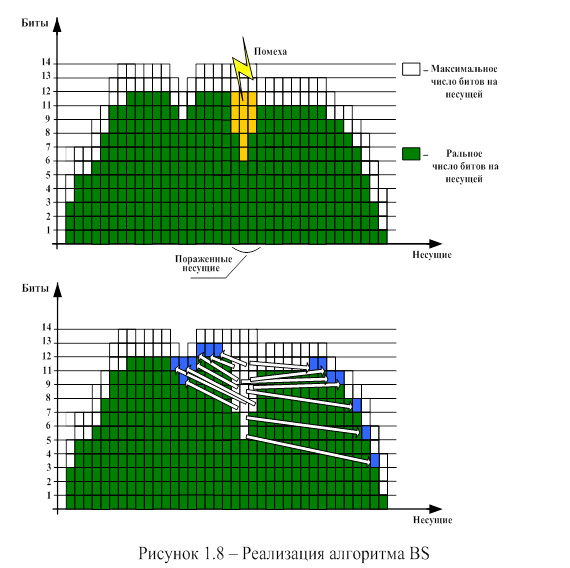Click the green legend box for real bits
This screenshot has height=568, width=570.
[411, 153]
